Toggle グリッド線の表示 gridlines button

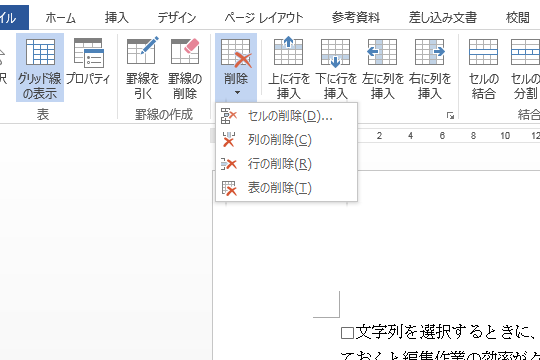[40, 68]
